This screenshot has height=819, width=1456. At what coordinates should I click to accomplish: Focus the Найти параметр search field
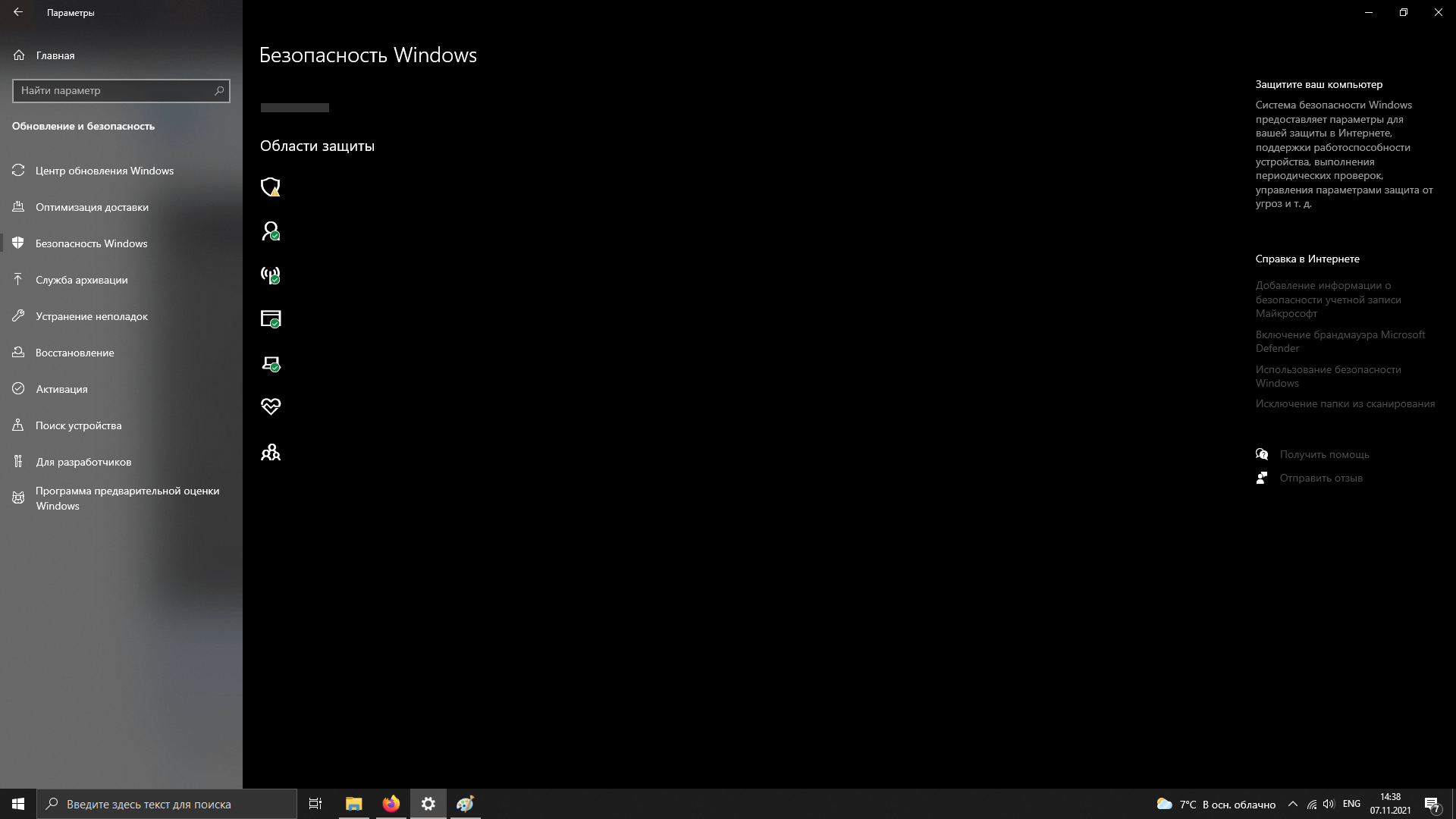tap(121, 90)
